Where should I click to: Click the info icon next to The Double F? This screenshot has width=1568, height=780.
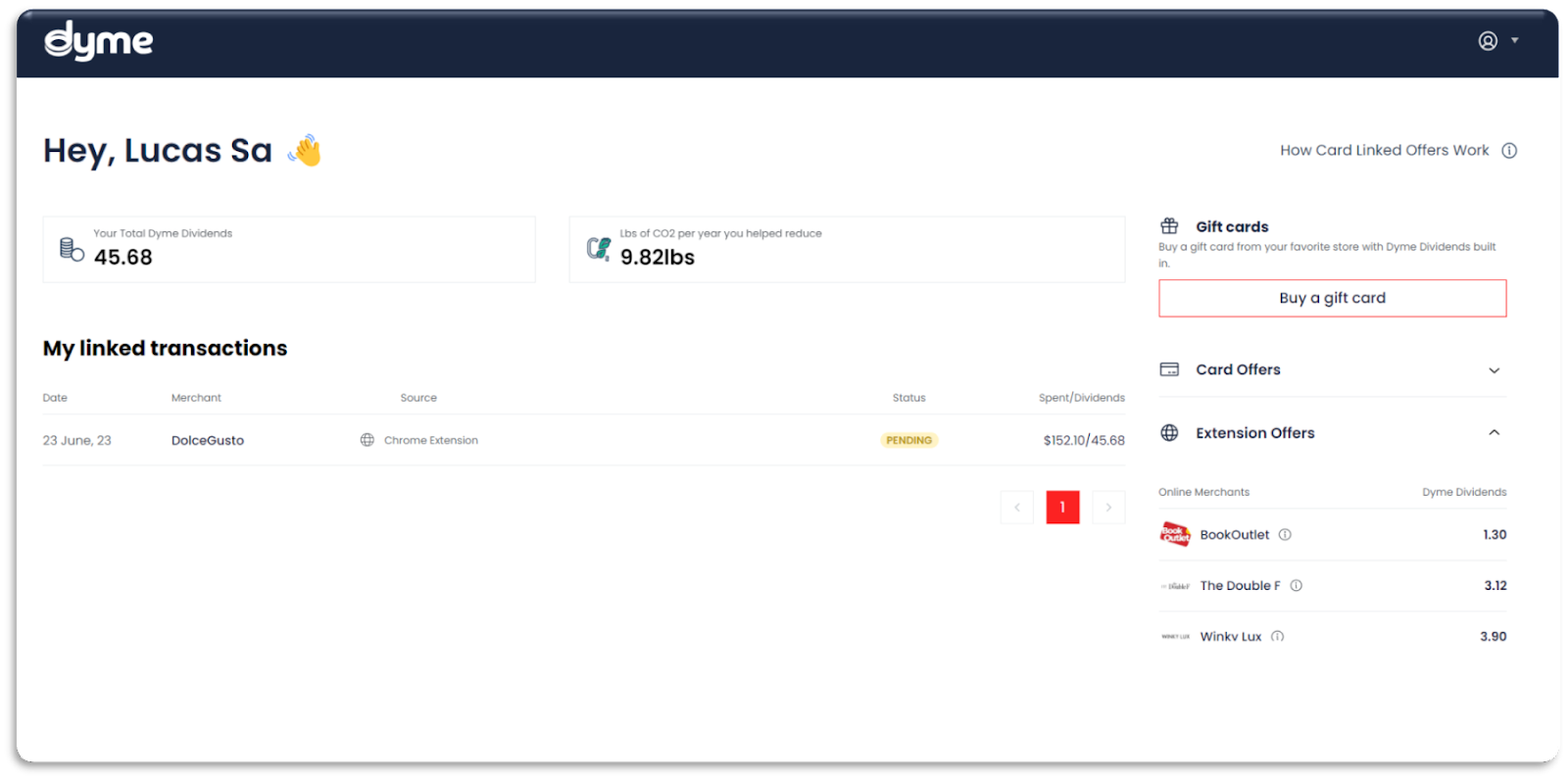(x=1296, y=586)
